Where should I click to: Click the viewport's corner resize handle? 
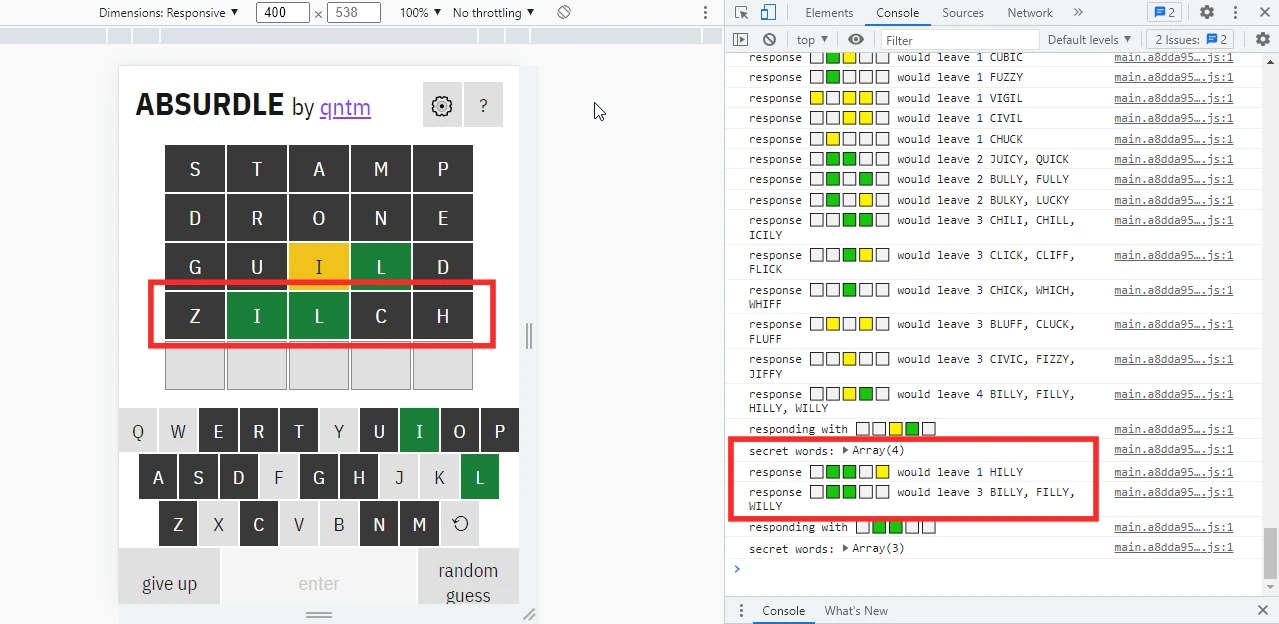tap(529, 614)
